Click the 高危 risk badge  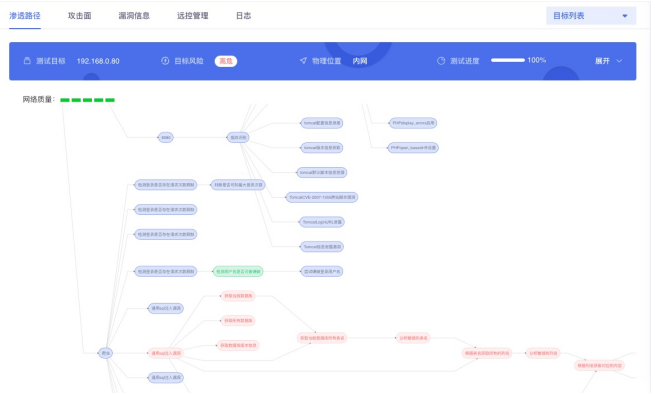(x=226, y=61)
